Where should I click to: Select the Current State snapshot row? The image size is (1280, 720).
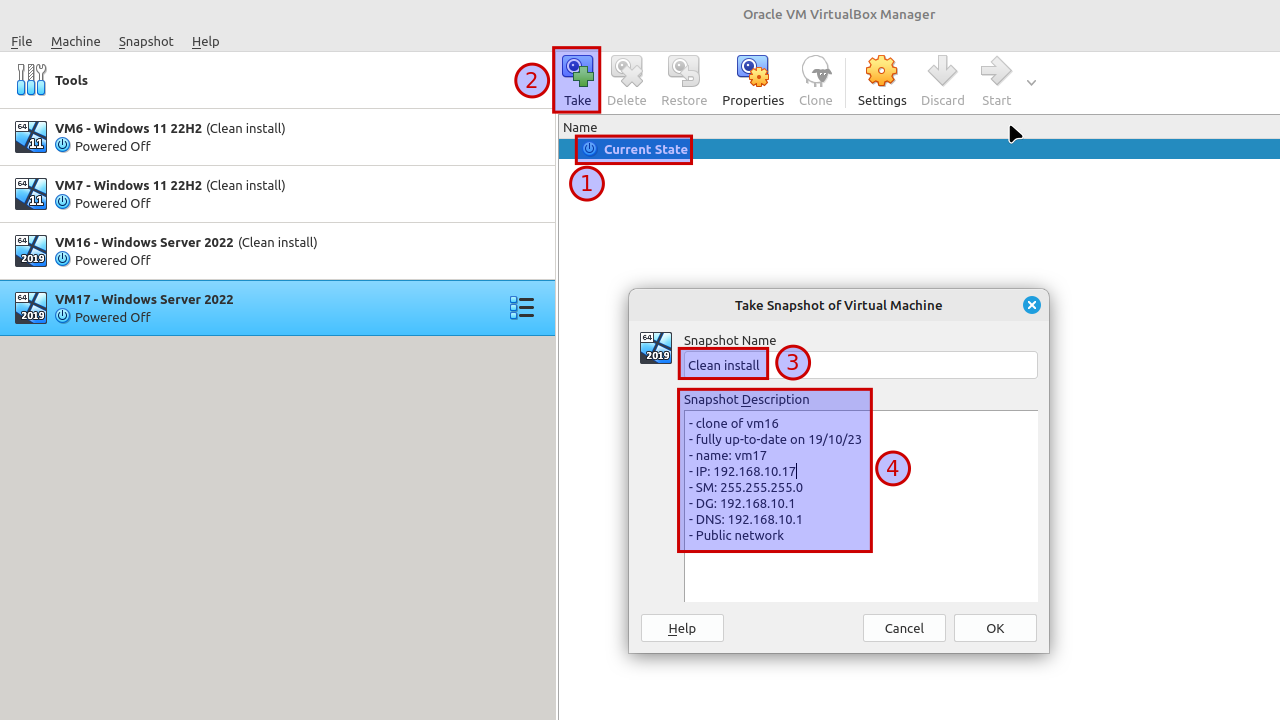coord(919,149)
